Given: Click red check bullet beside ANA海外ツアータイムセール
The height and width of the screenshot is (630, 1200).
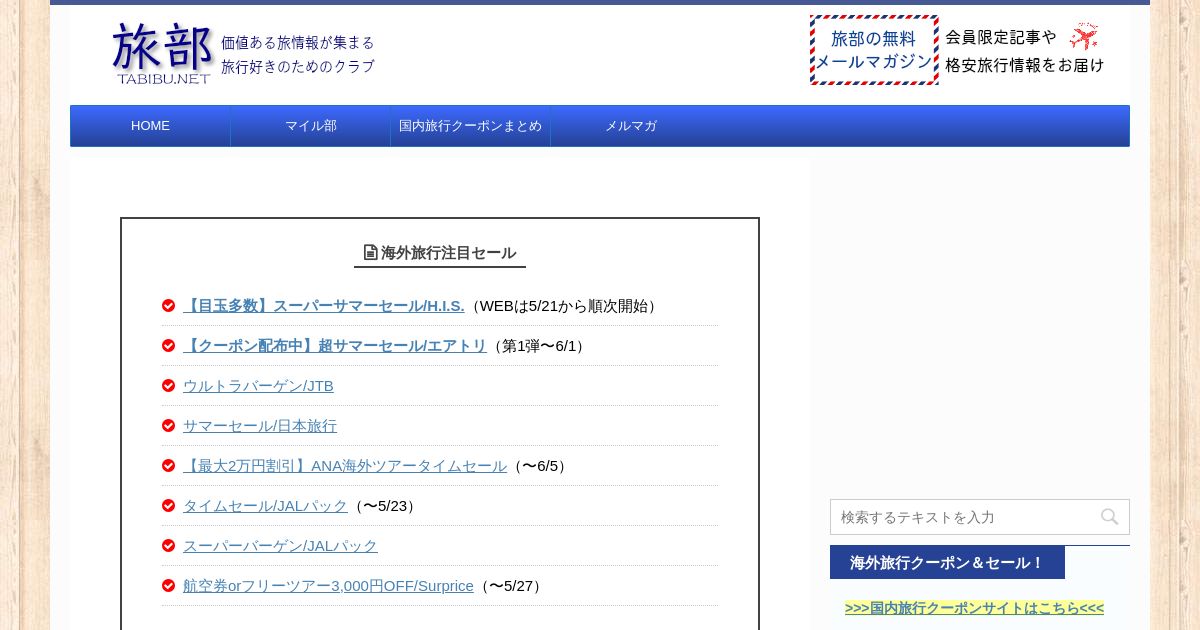Looking at the screenshot, I should click(168, 466).
